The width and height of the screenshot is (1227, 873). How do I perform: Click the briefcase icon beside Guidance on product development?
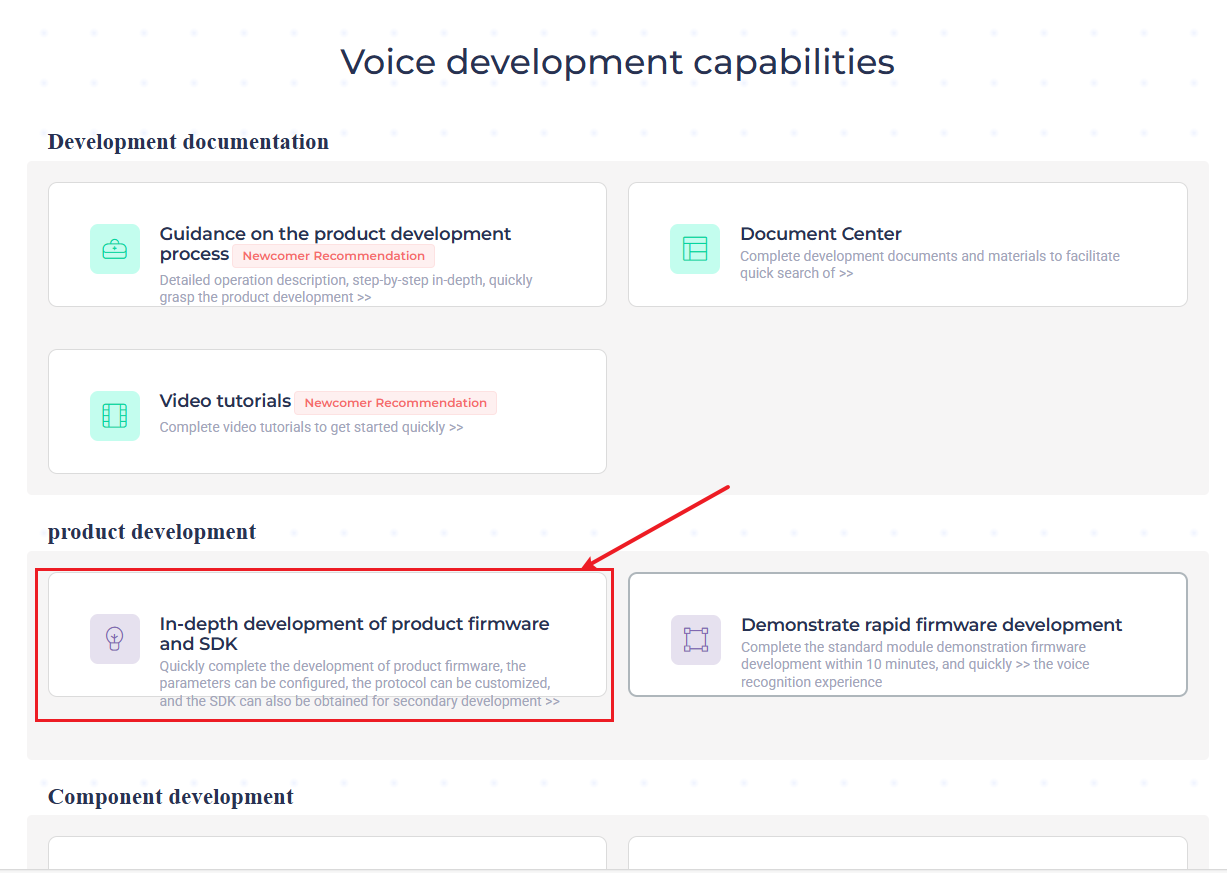coord(115,249)
